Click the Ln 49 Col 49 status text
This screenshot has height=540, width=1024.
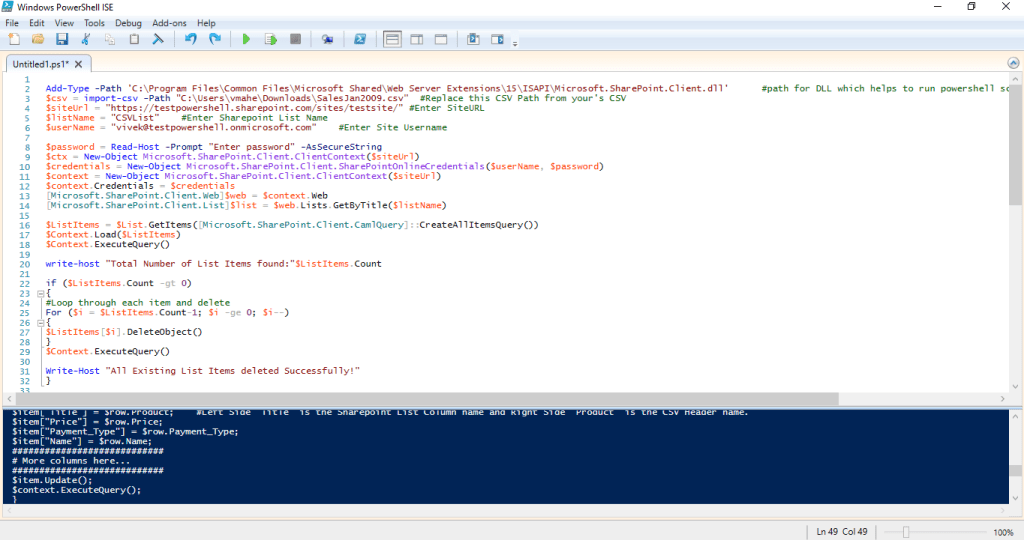[842, 532]
